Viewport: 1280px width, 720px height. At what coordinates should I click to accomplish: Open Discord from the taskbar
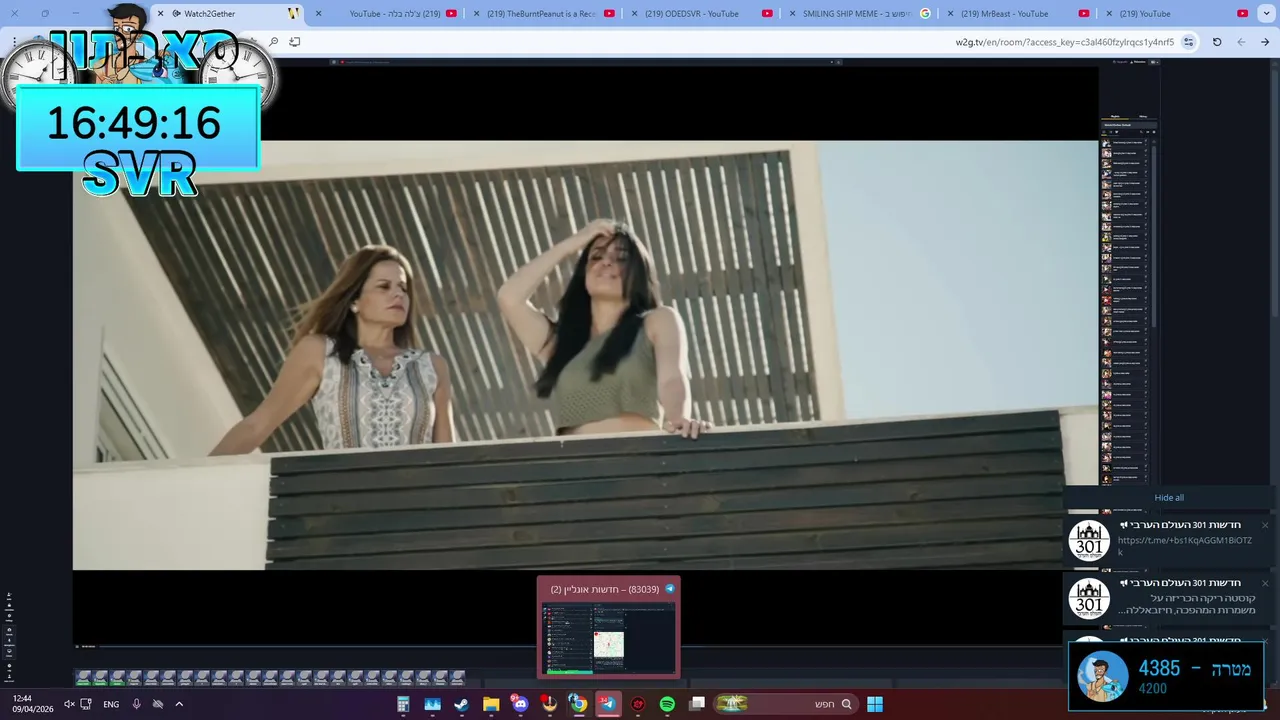click(520, 704)
